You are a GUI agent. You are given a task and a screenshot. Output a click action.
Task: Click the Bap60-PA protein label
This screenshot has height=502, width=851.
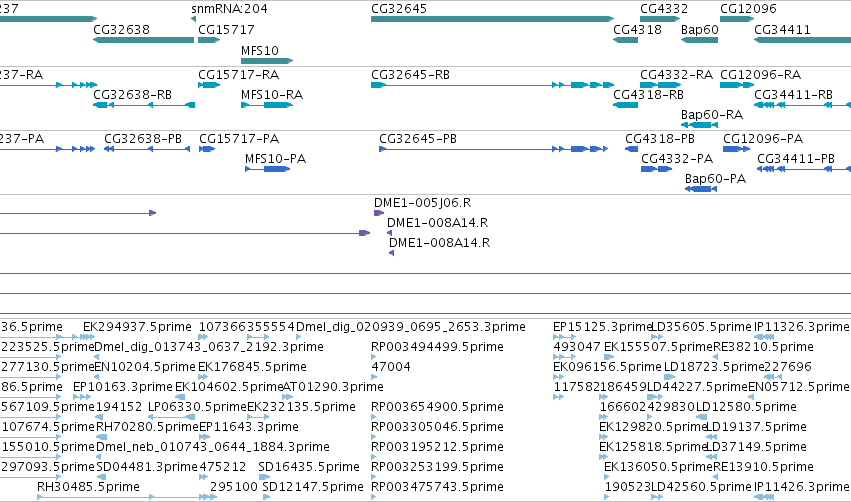[x=715, y=179]
